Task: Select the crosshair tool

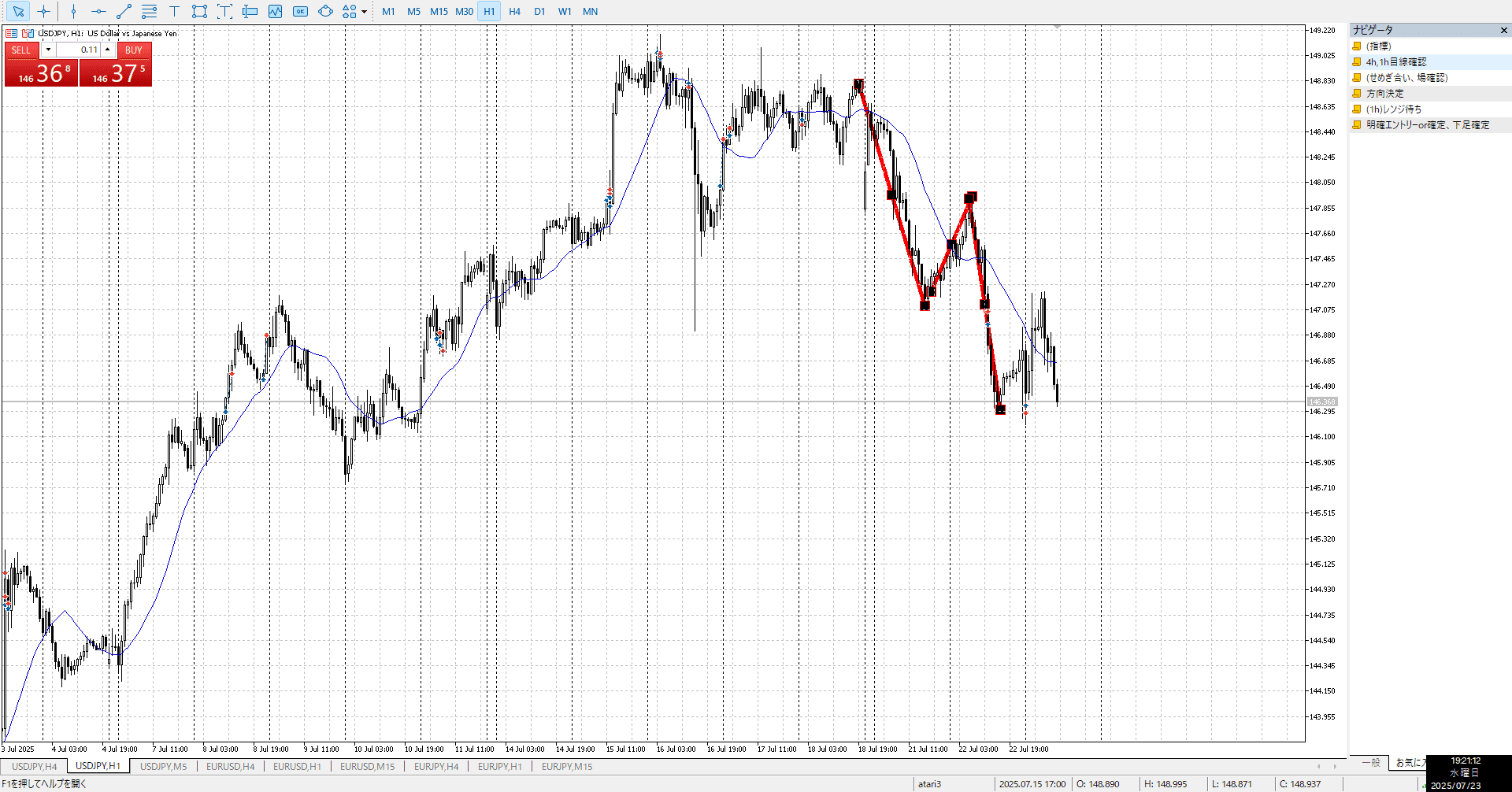Action: pos(44,12)
